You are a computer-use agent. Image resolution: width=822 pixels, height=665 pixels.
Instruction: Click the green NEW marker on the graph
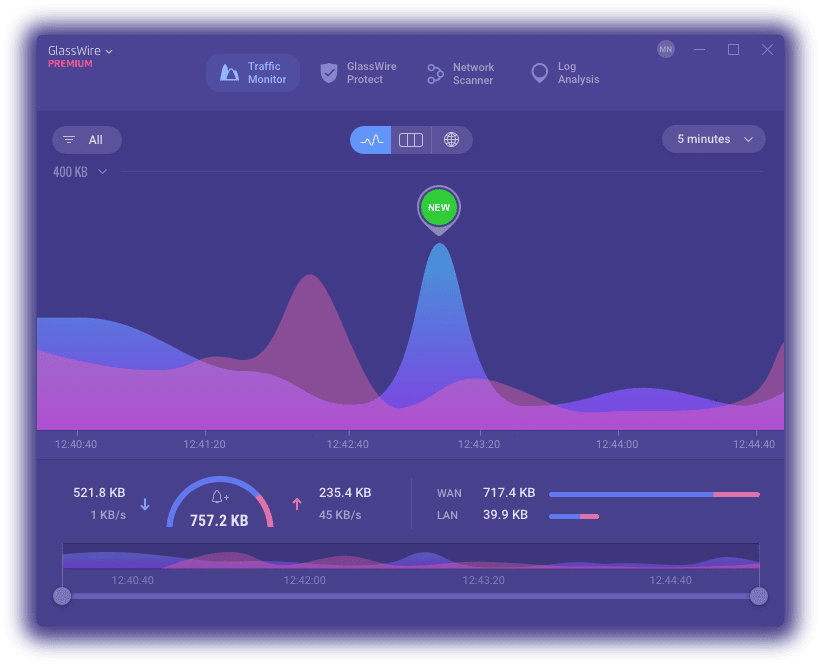point(438,207)
